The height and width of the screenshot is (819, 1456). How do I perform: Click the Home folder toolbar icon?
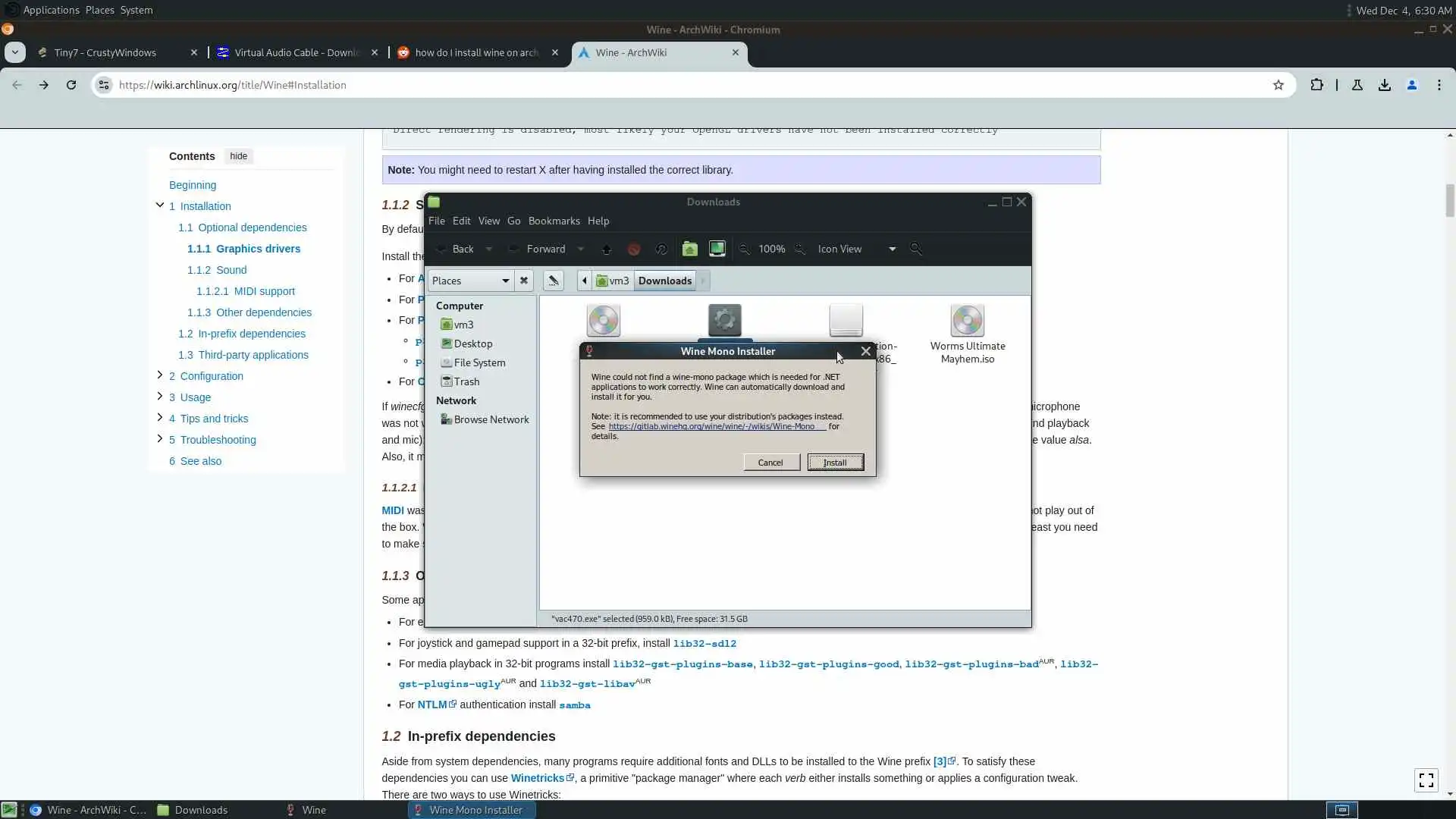[x=689, y=249]
